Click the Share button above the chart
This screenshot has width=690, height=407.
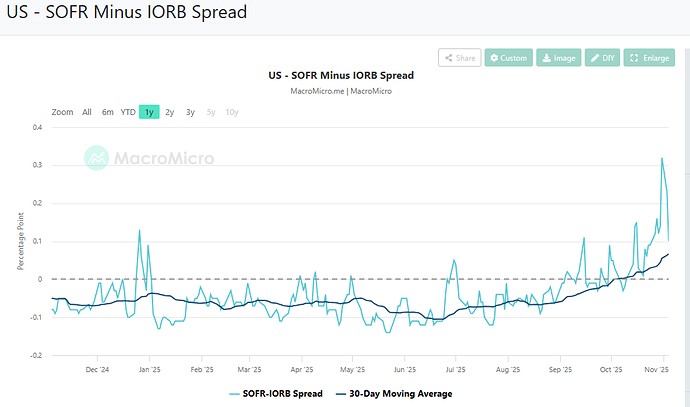pyautogui.click(x=459, y=58)
